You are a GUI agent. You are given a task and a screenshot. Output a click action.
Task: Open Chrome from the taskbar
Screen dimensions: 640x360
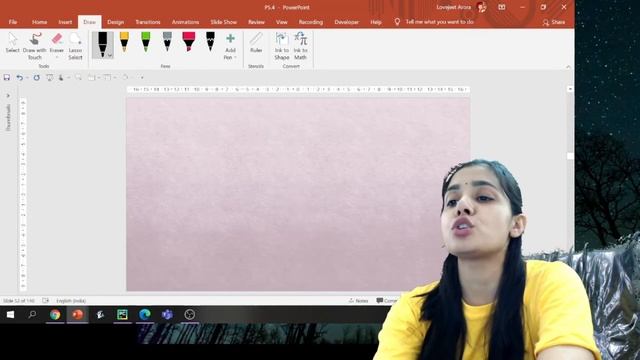tap(55, 315)
